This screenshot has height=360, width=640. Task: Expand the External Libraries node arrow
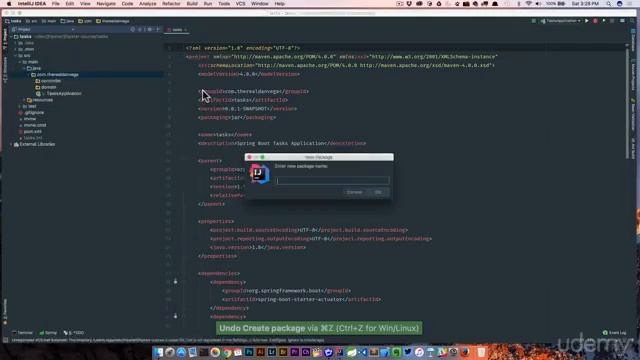[x=11, y=144]
